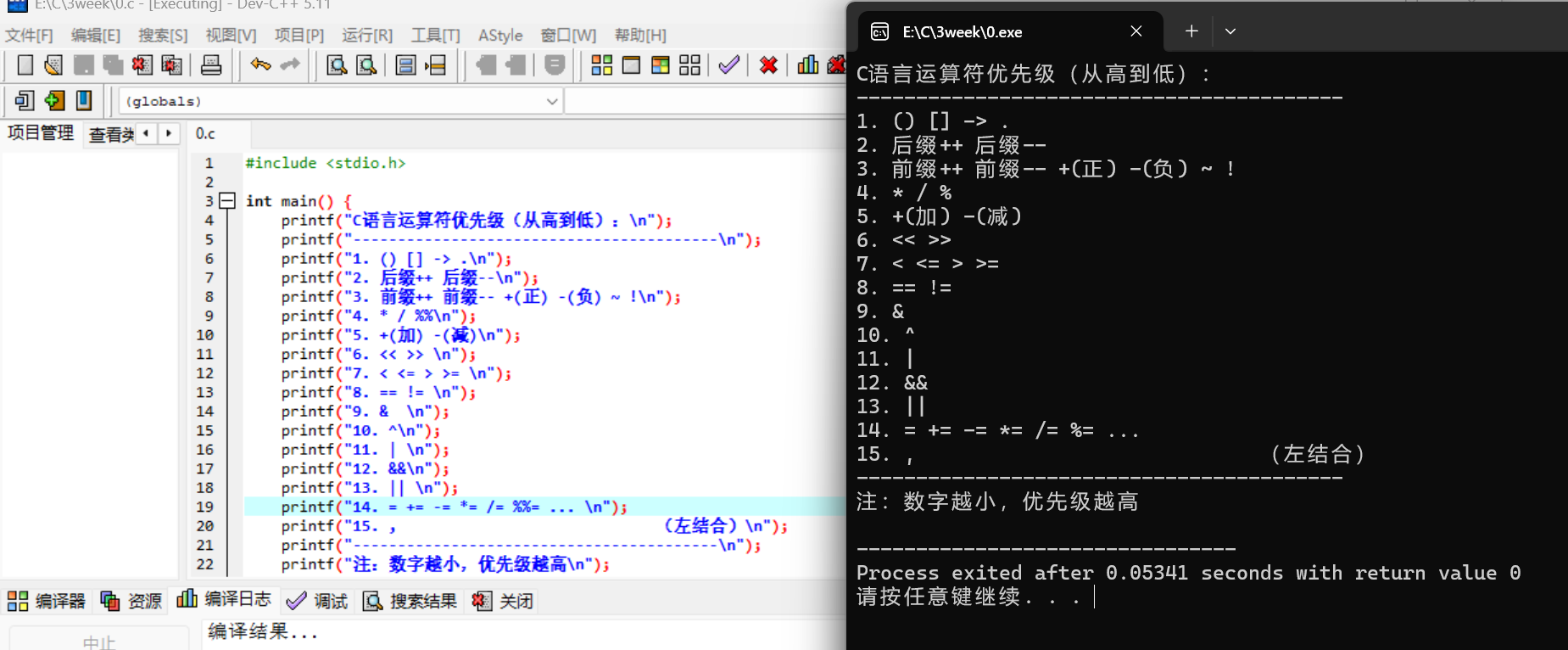Click the empty function dropdown beside (globals)
1568x650 pixels.
[x=706, y=101]
